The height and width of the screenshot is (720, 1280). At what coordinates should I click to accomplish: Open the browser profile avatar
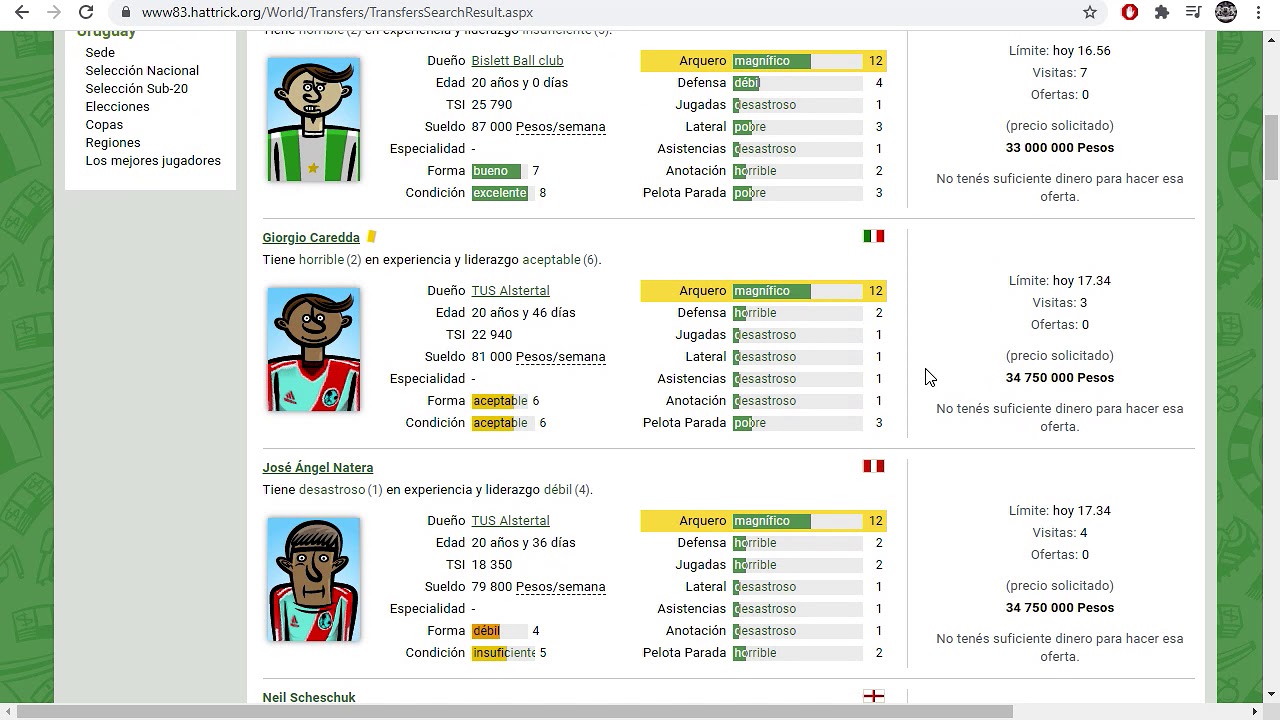tap(1226, 12)
